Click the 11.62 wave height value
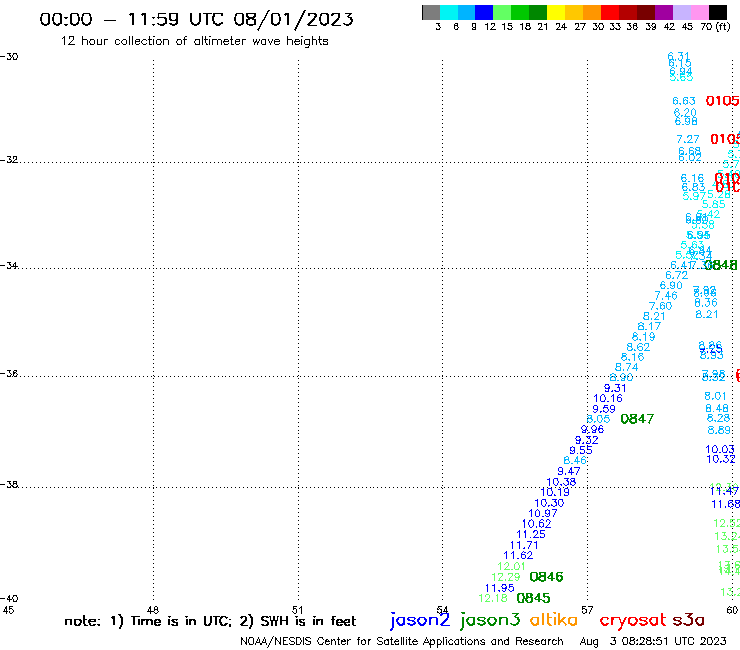Viewport: 740px width, 650px height. coord(518,556)
